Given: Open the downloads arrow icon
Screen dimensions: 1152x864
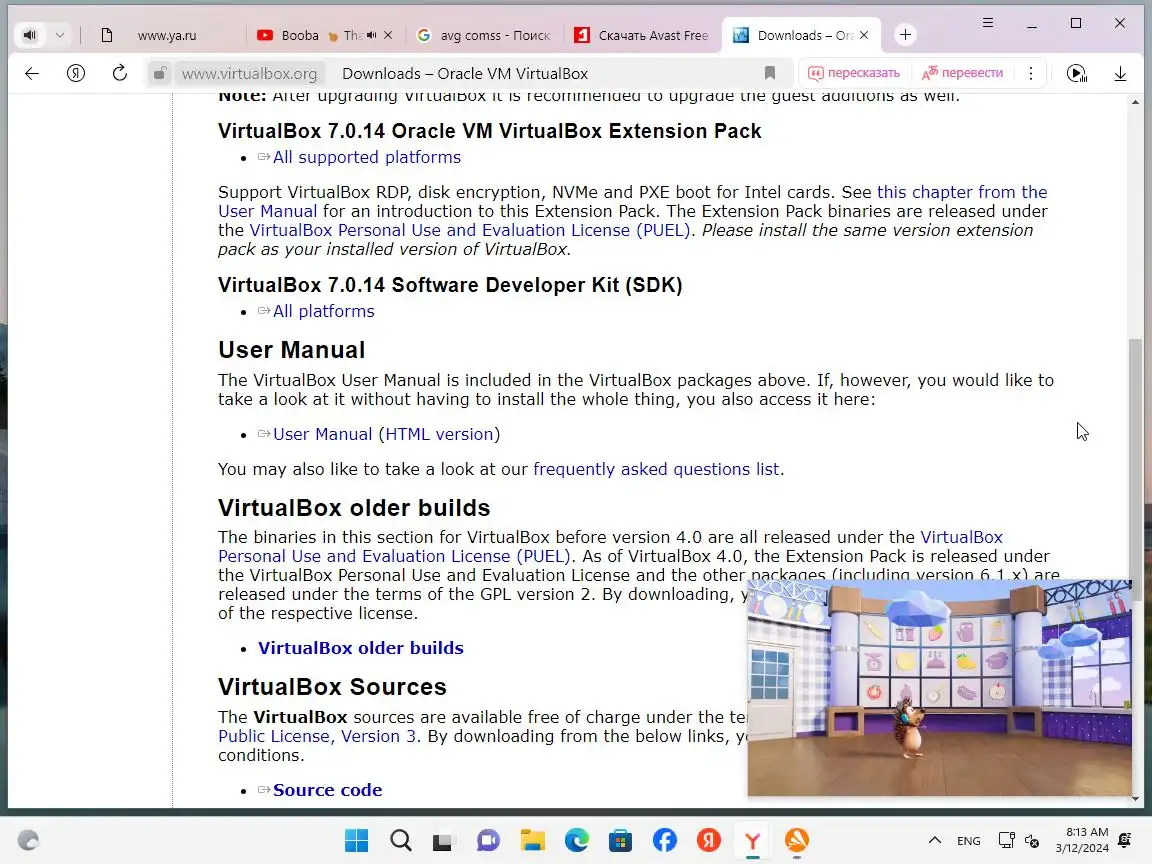Looking at the screenshot, I should coord(1120,73).
